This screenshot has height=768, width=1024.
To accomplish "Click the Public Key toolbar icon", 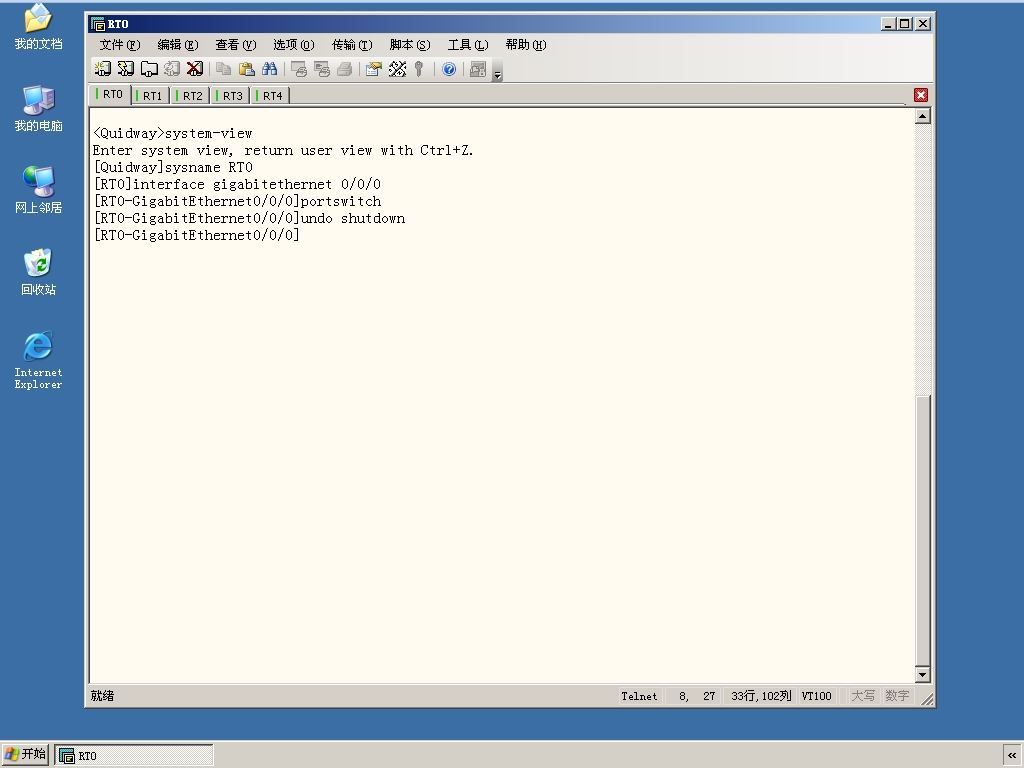I will (419, 69).
